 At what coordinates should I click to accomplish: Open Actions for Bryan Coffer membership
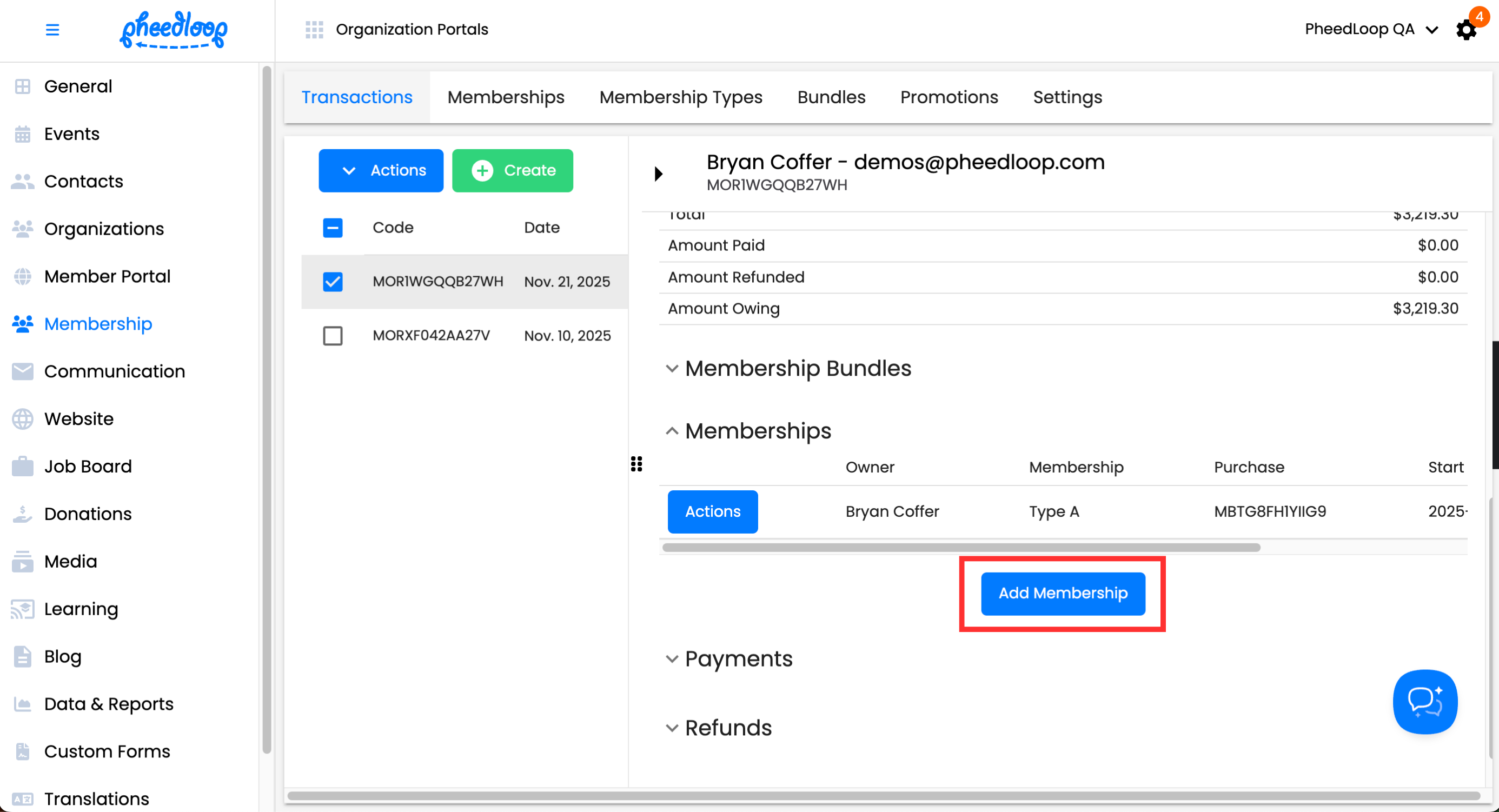pyautogui.click(x=712, y=511)
